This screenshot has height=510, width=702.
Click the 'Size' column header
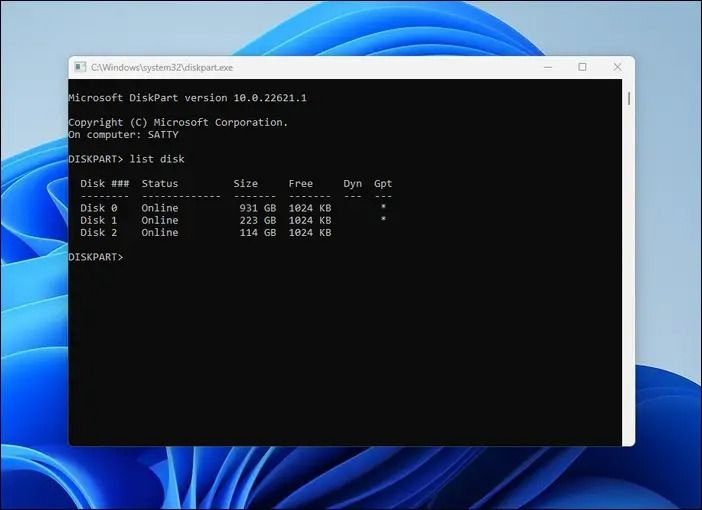pos(246,184)
